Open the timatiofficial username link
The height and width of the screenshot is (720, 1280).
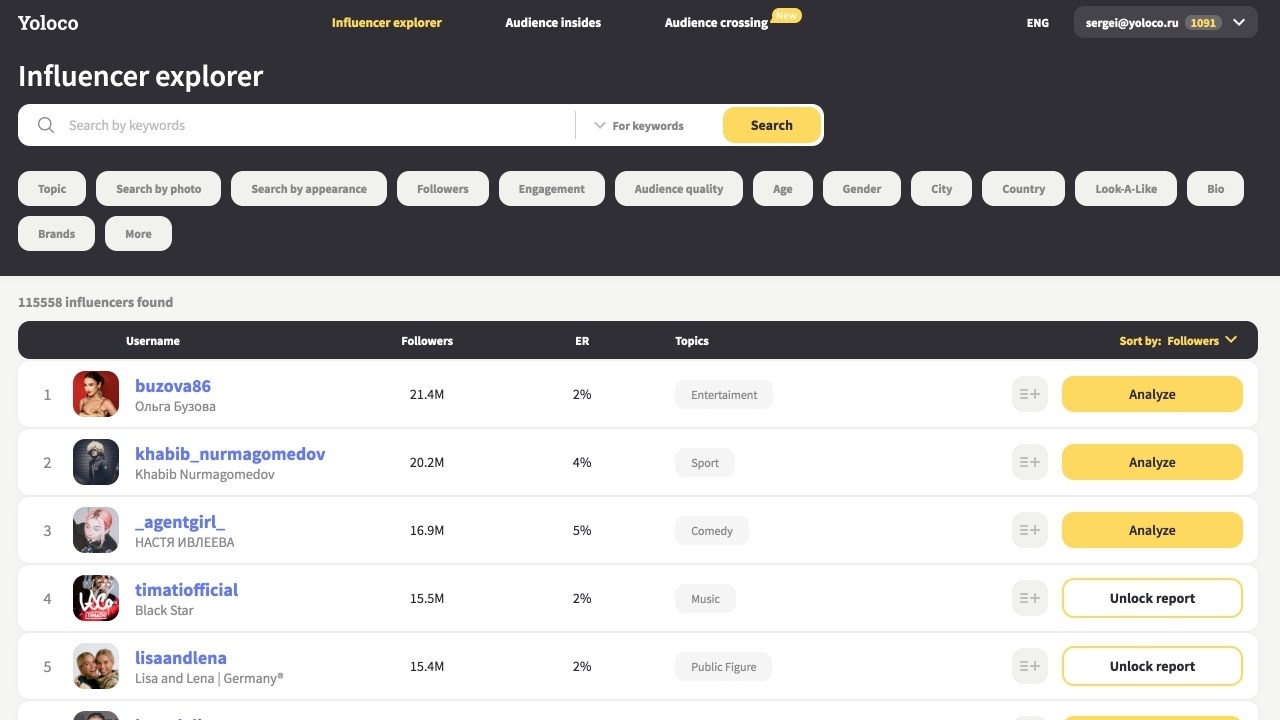pos(186,590)
